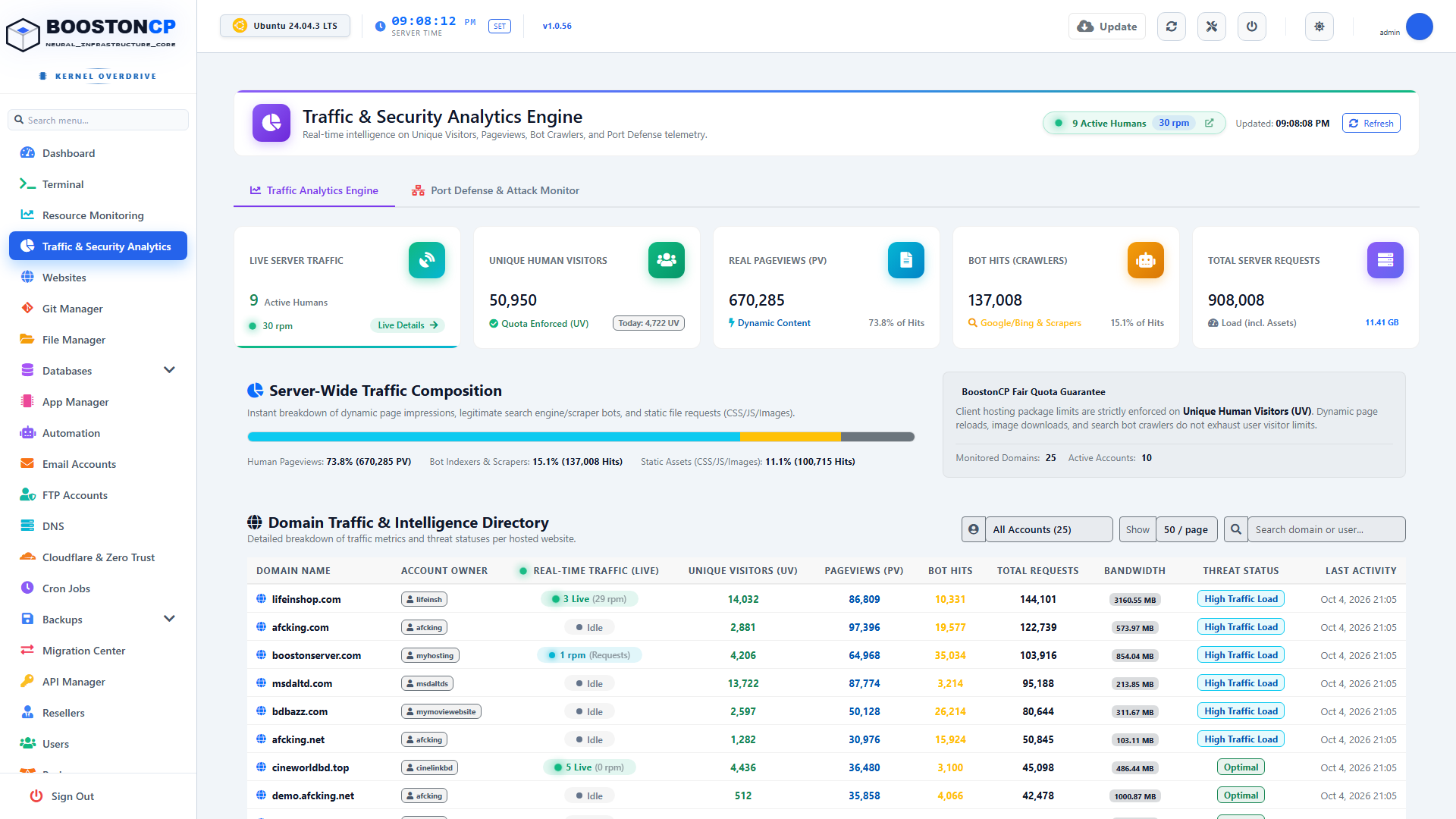Open File Manager in sidebar

click(x=98, y=340)
